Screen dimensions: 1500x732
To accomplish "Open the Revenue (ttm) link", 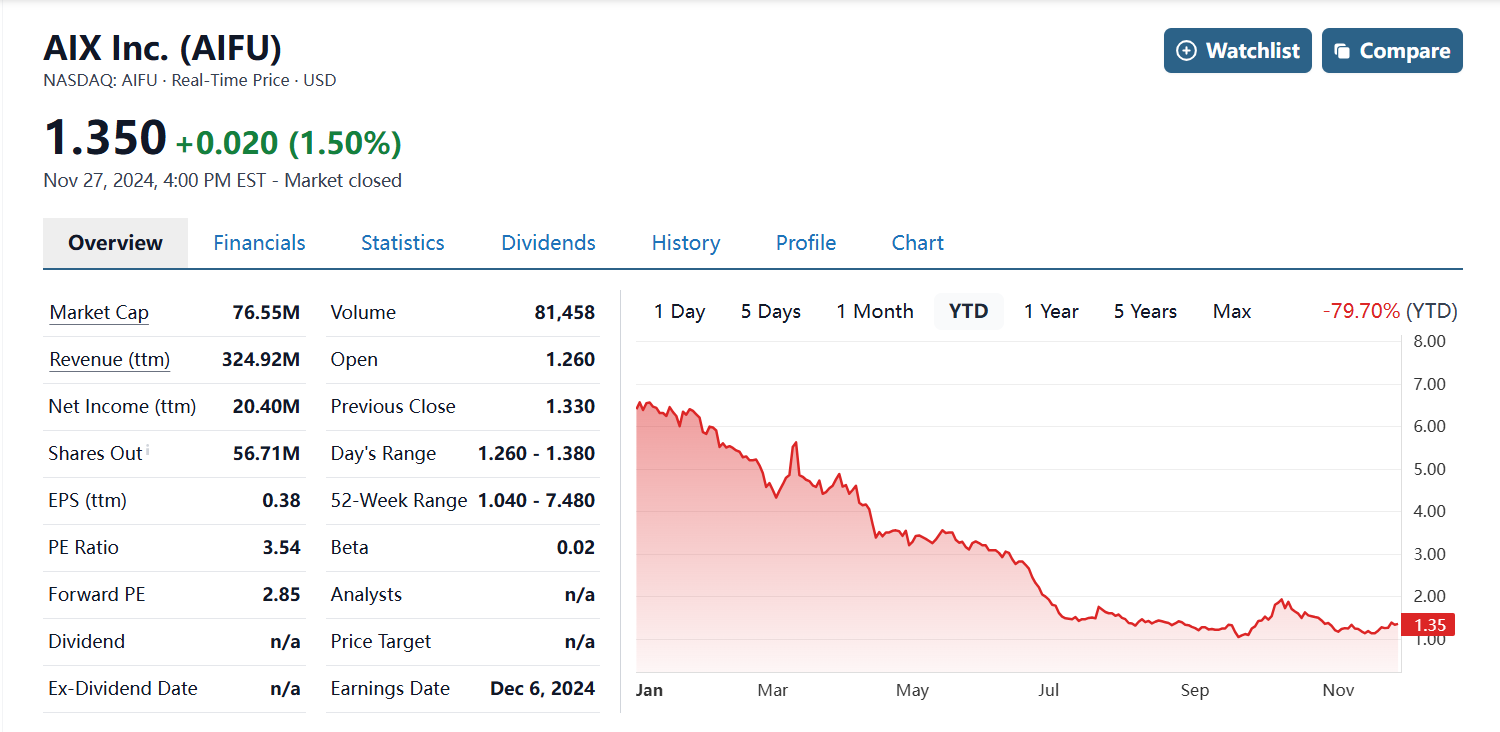I will point(109,360).
